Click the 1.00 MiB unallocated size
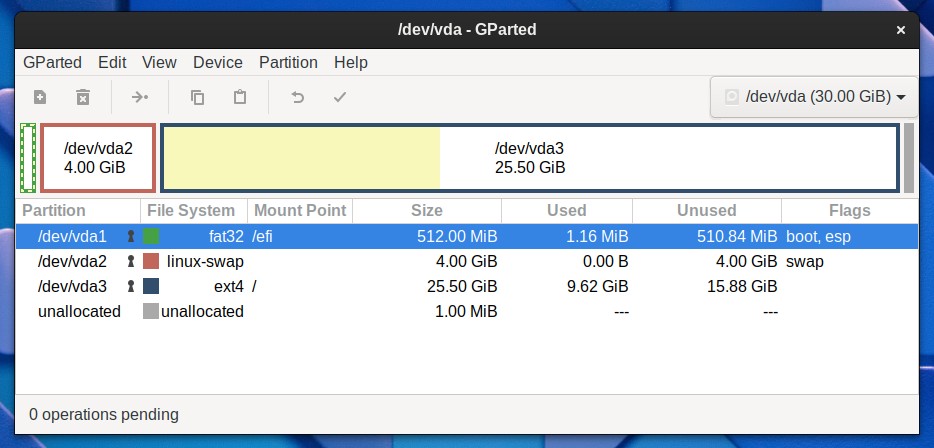This screenshot has height=448, width=934. [466, 312]
